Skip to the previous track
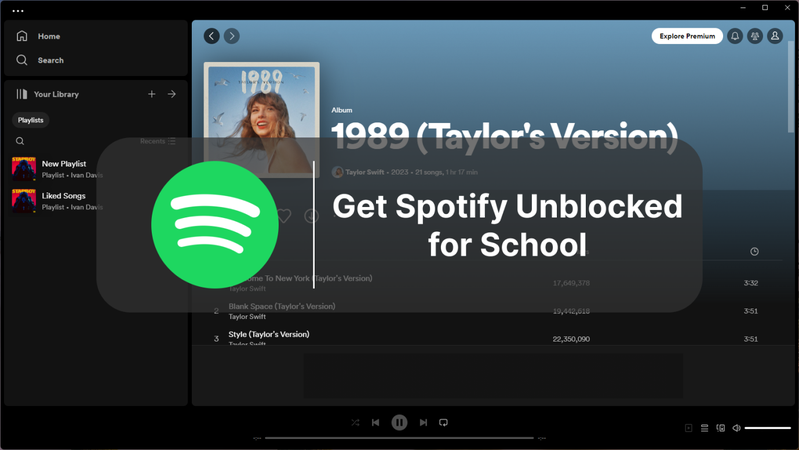The width and height of the screenshot is (799, 450). point(376,422)
